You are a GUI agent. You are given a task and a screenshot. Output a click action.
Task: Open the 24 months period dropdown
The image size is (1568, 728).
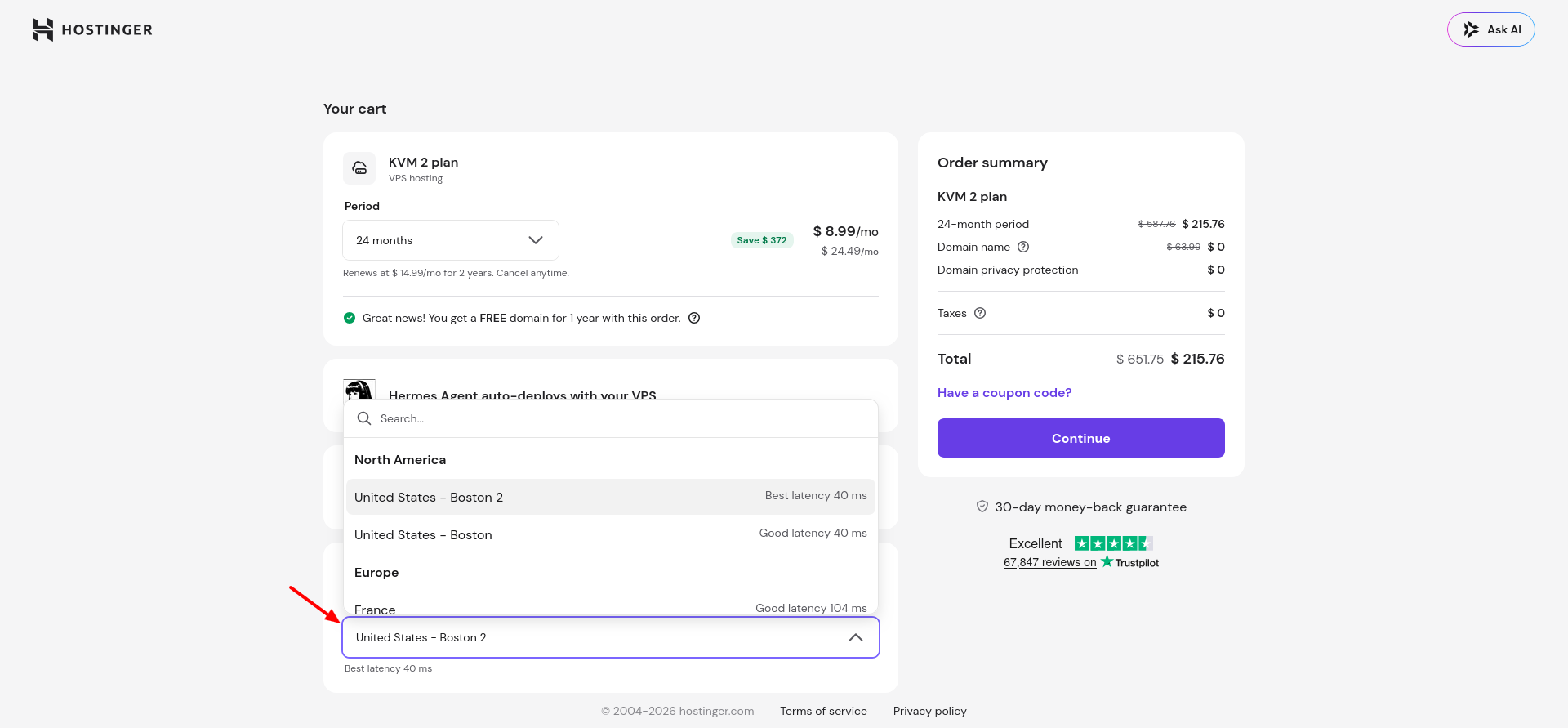tap(451, 240)
